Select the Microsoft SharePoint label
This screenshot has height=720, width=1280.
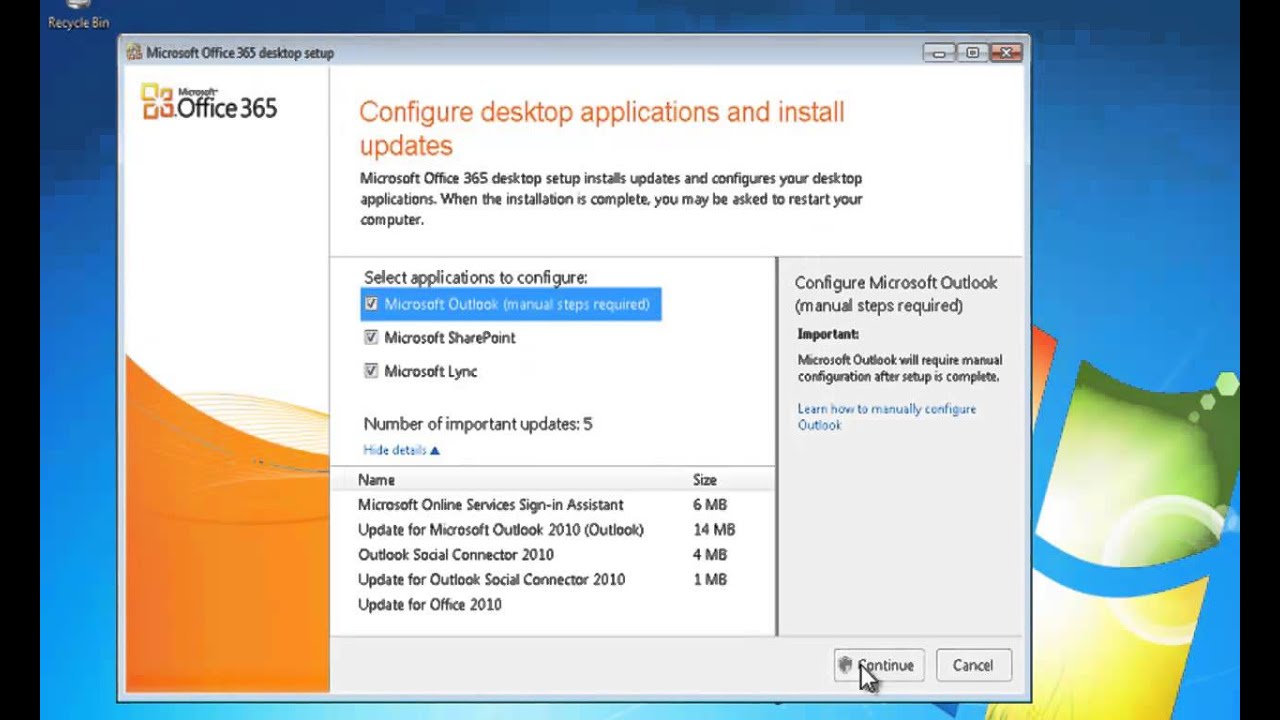[450, 338]
